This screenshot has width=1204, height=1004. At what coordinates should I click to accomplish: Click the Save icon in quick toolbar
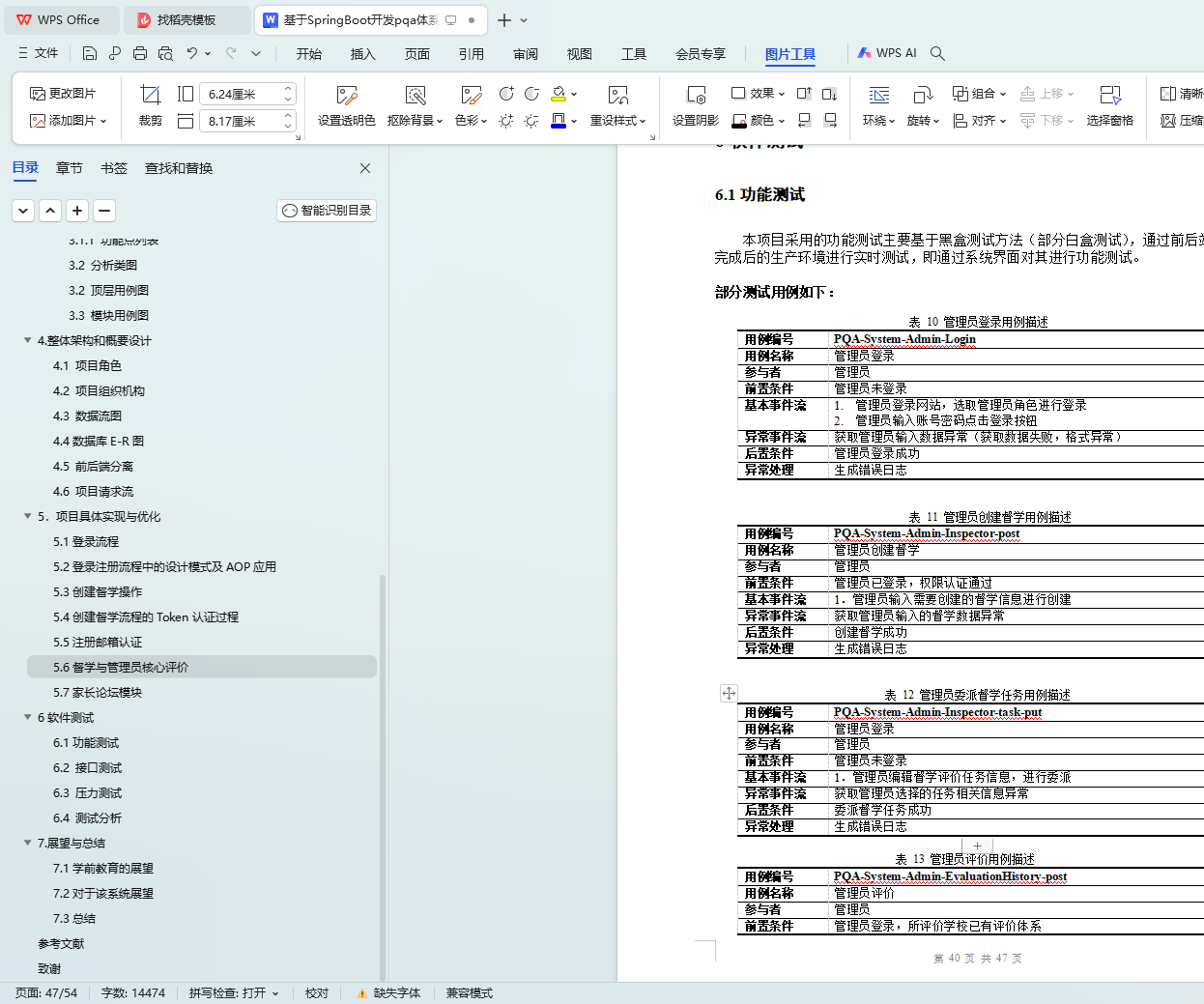coord(90,53)
